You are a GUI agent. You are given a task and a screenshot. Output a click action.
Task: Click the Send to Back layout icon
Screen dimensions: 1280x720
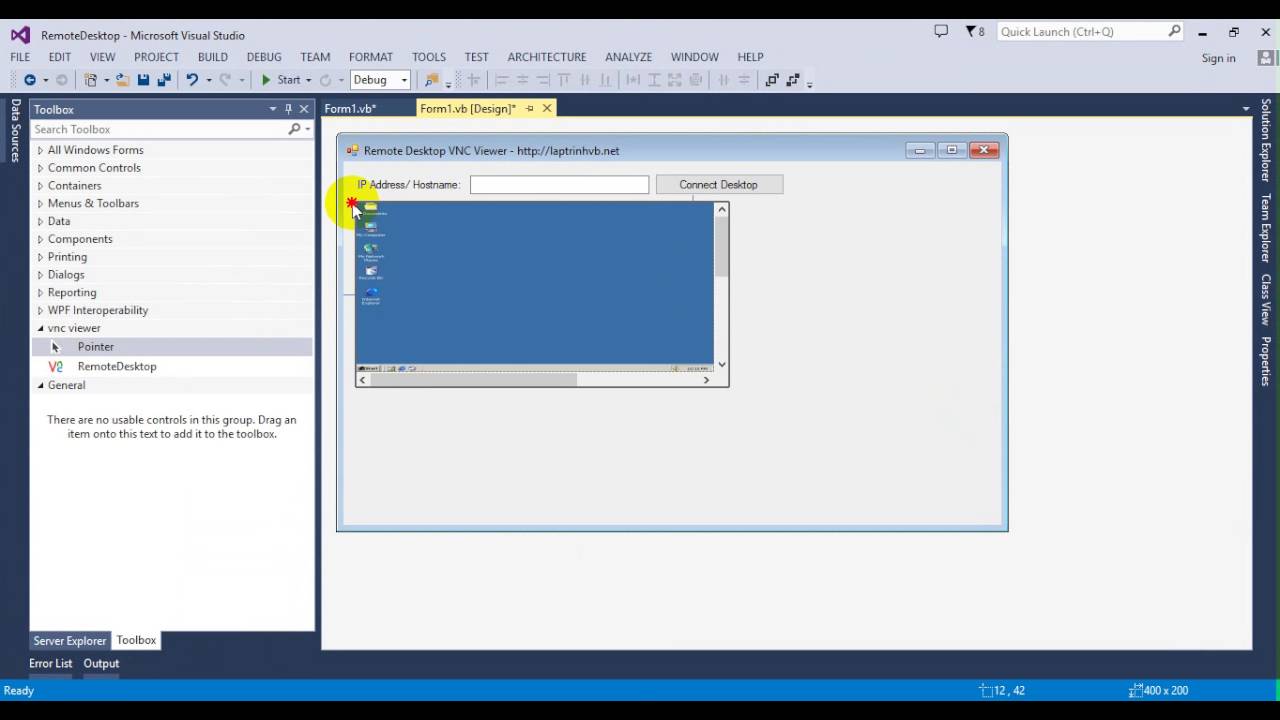point(793,80)
